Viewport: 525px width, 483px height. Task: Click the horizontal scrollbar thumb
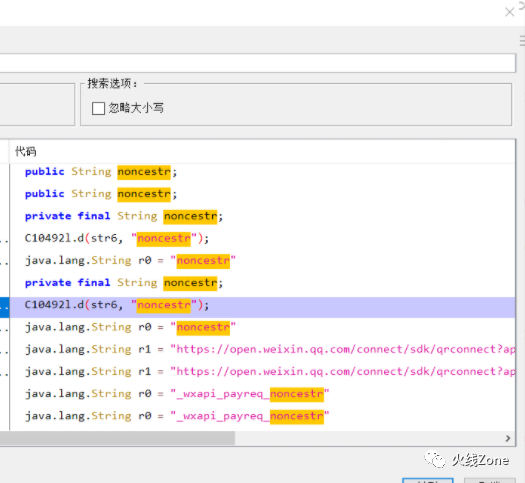click(117, 438)
